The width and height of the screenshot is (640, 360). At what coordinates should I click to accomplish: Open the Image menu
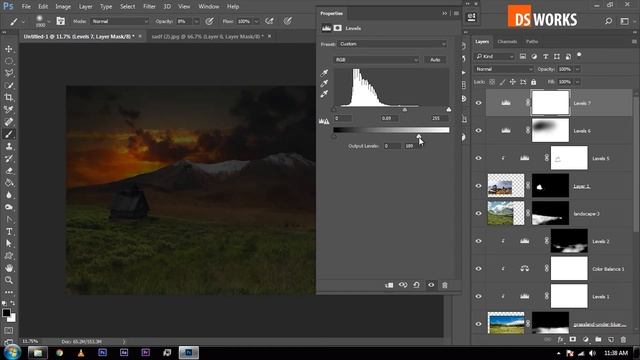[x=63, y=7]
